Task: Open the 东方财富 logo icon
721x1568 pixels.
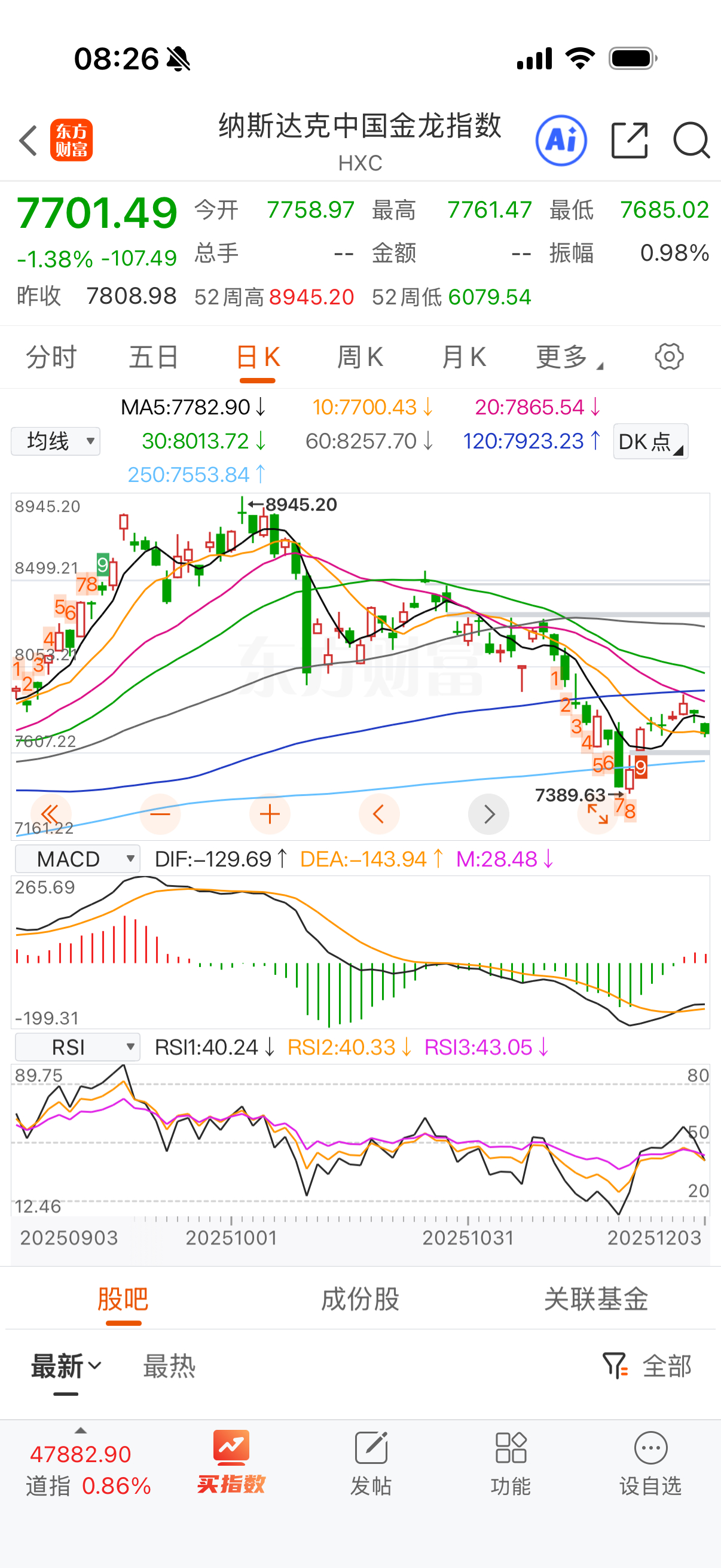Action: (x=71, y=140)
